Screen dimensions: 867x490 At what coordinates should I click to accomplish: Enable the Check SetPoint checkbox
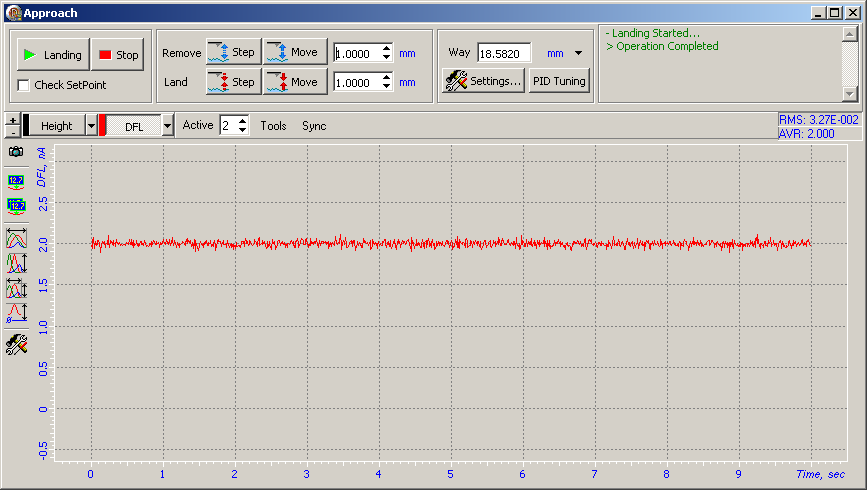23,85
